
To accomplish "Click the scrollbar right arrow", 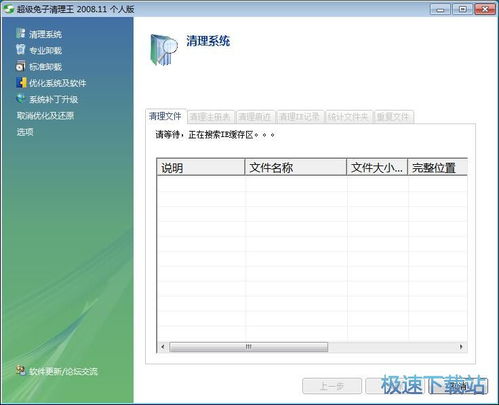I will coord(461,347).
